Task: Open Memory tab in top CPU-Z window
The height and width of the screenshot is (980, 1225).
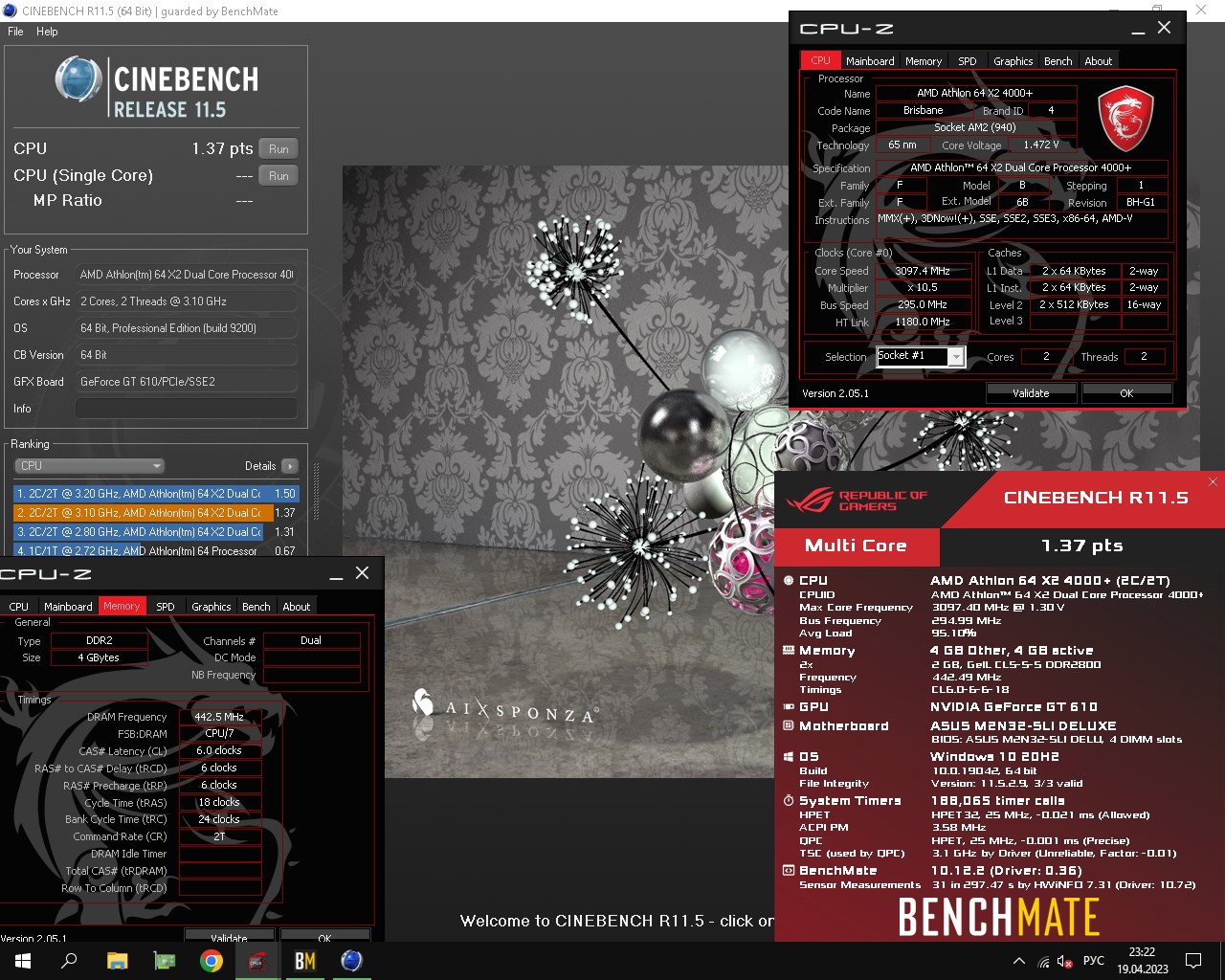Action: pos(924,60)
